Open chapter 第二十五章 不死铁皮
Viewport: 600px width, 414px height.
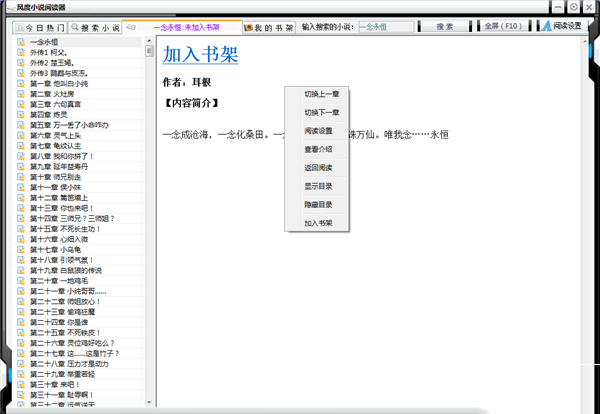click(x=65, y=333)
